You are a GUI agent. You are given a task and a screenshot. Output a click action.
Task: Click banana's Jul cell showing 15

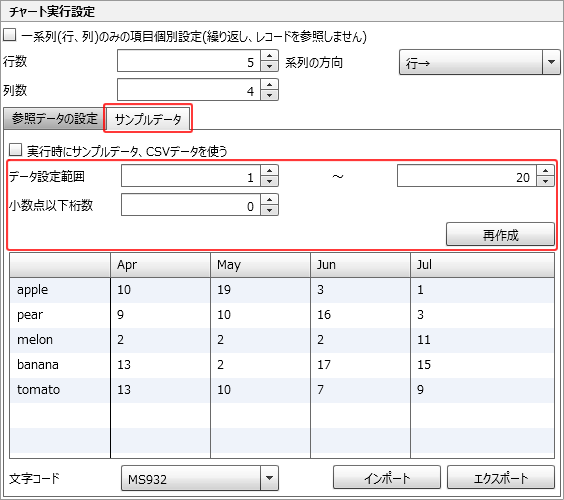[x=482, y=365]
